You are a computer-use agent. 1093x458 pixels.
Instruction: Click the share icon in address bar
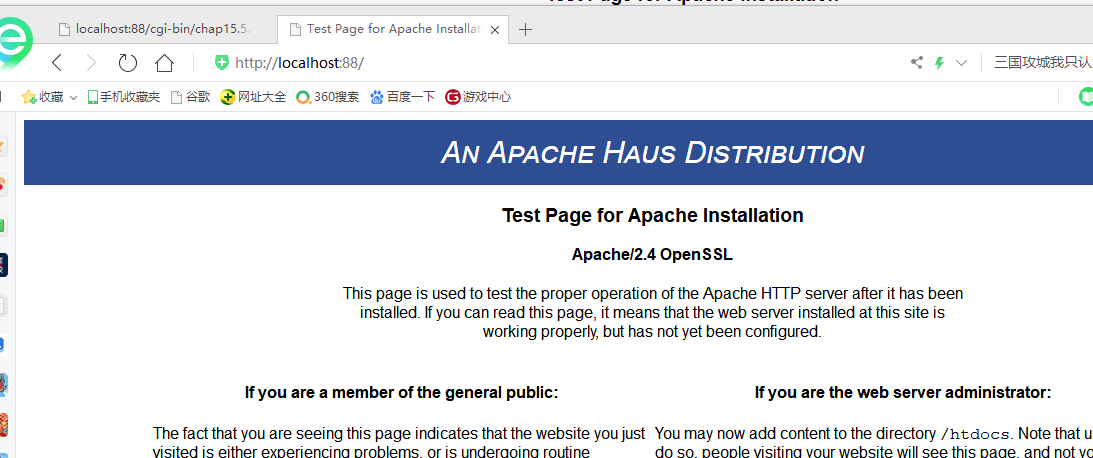click(x=917, y=63)
